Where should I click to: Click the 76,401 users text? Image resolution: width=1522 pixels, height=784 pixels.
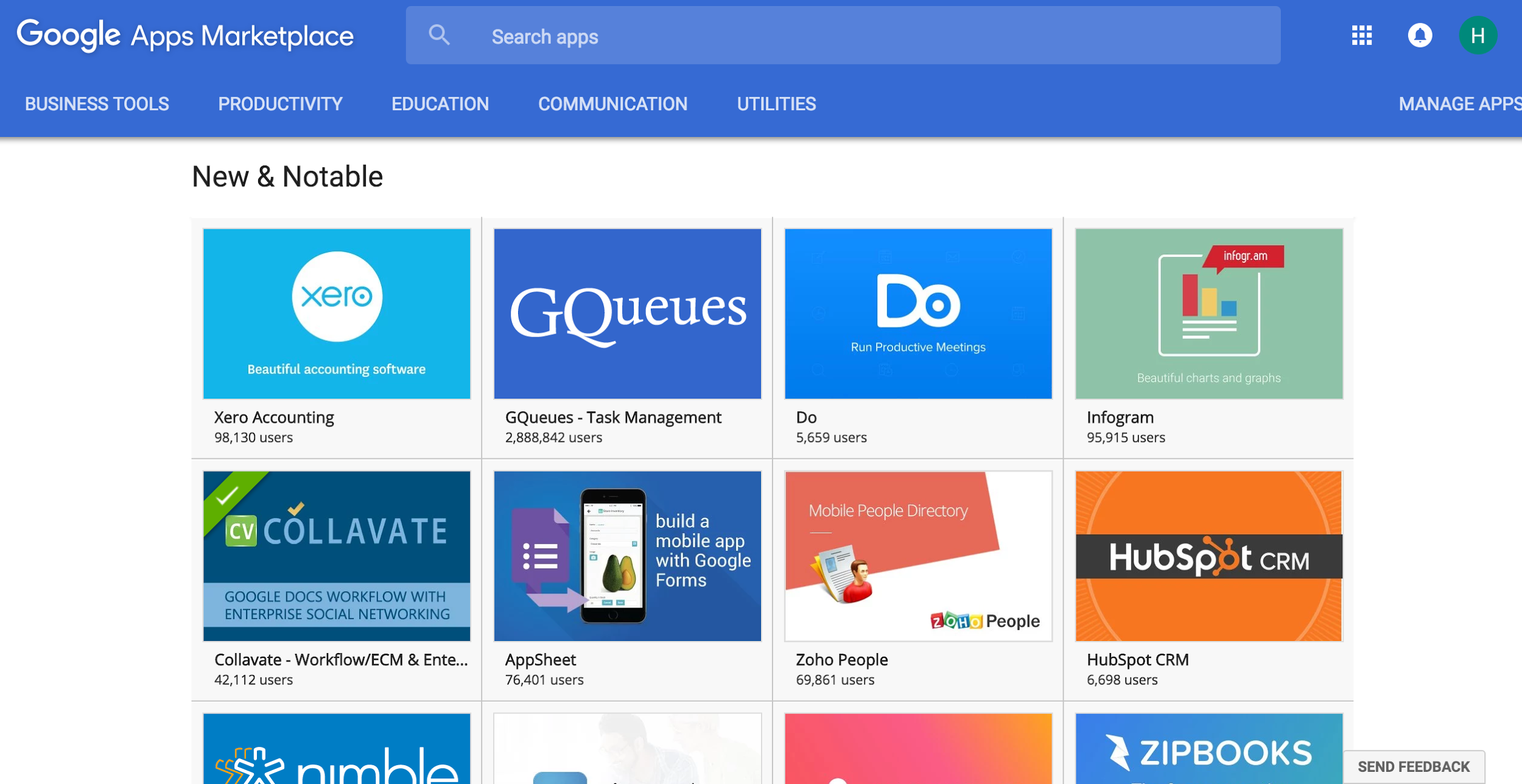pos(544,680)
